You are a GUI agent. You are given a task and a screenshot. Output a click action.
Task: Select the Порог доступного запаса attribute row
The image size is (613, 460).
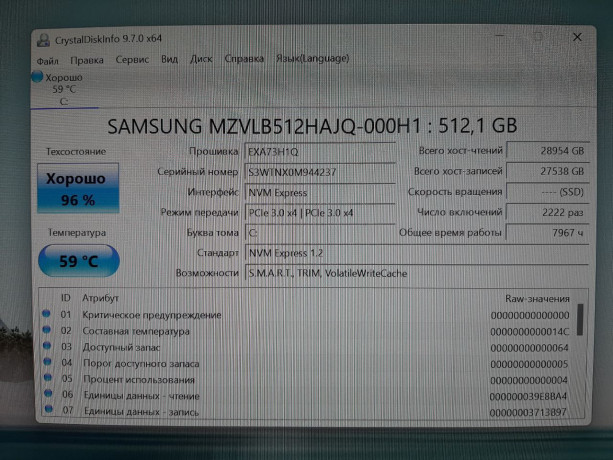[x=307, y=364]
